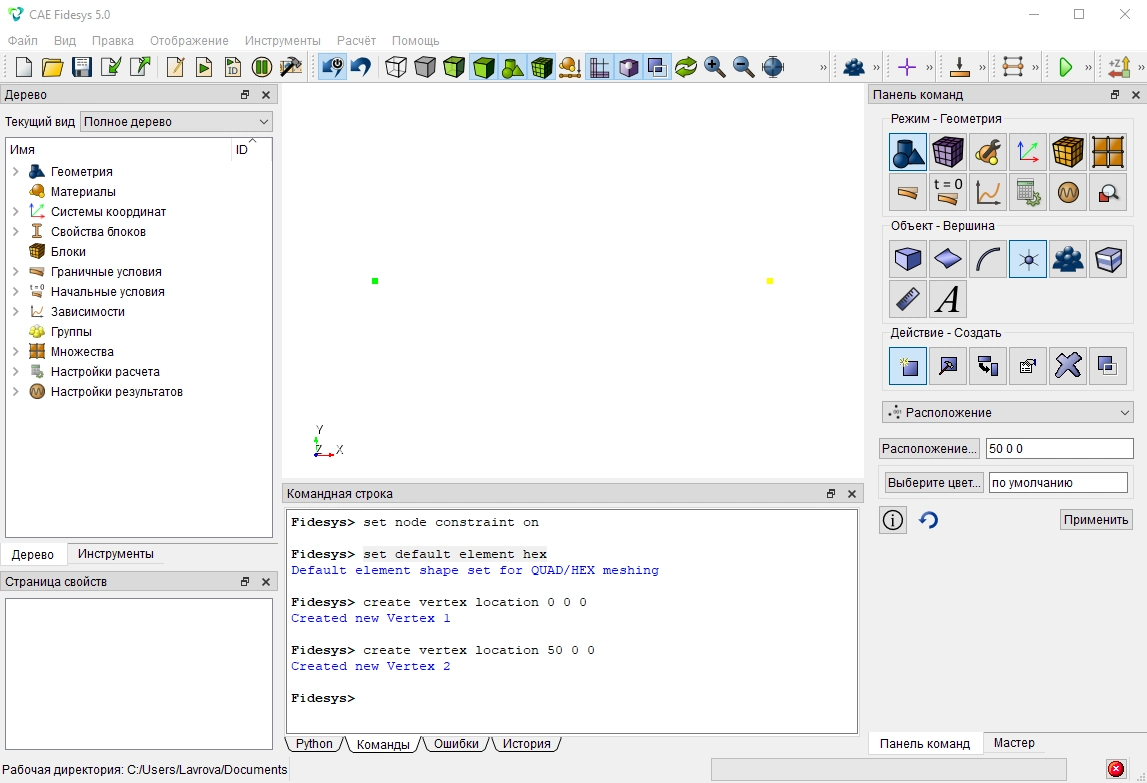The width and height of the screenshot is (1147, 783).
Task: Click the green run calculation play icon
Action: (x=1065, y=67)
